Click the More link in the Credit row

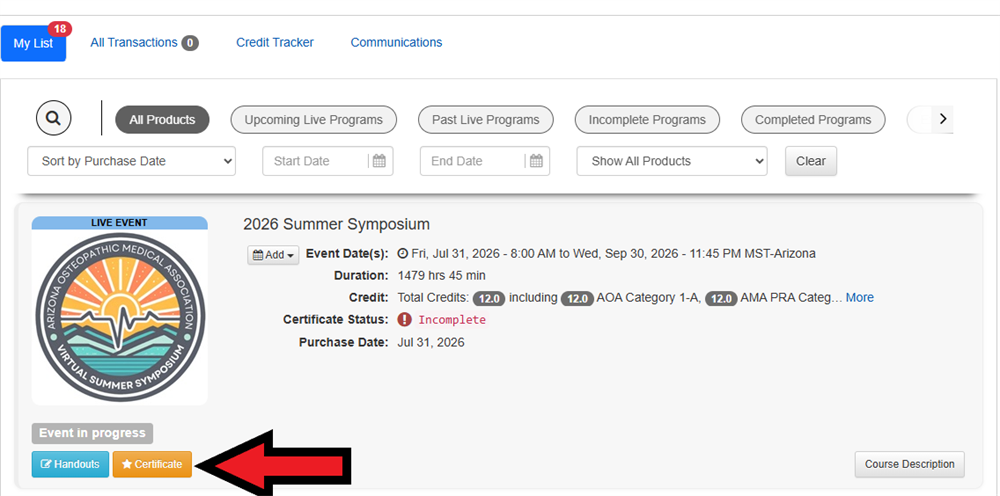(860, 298)
